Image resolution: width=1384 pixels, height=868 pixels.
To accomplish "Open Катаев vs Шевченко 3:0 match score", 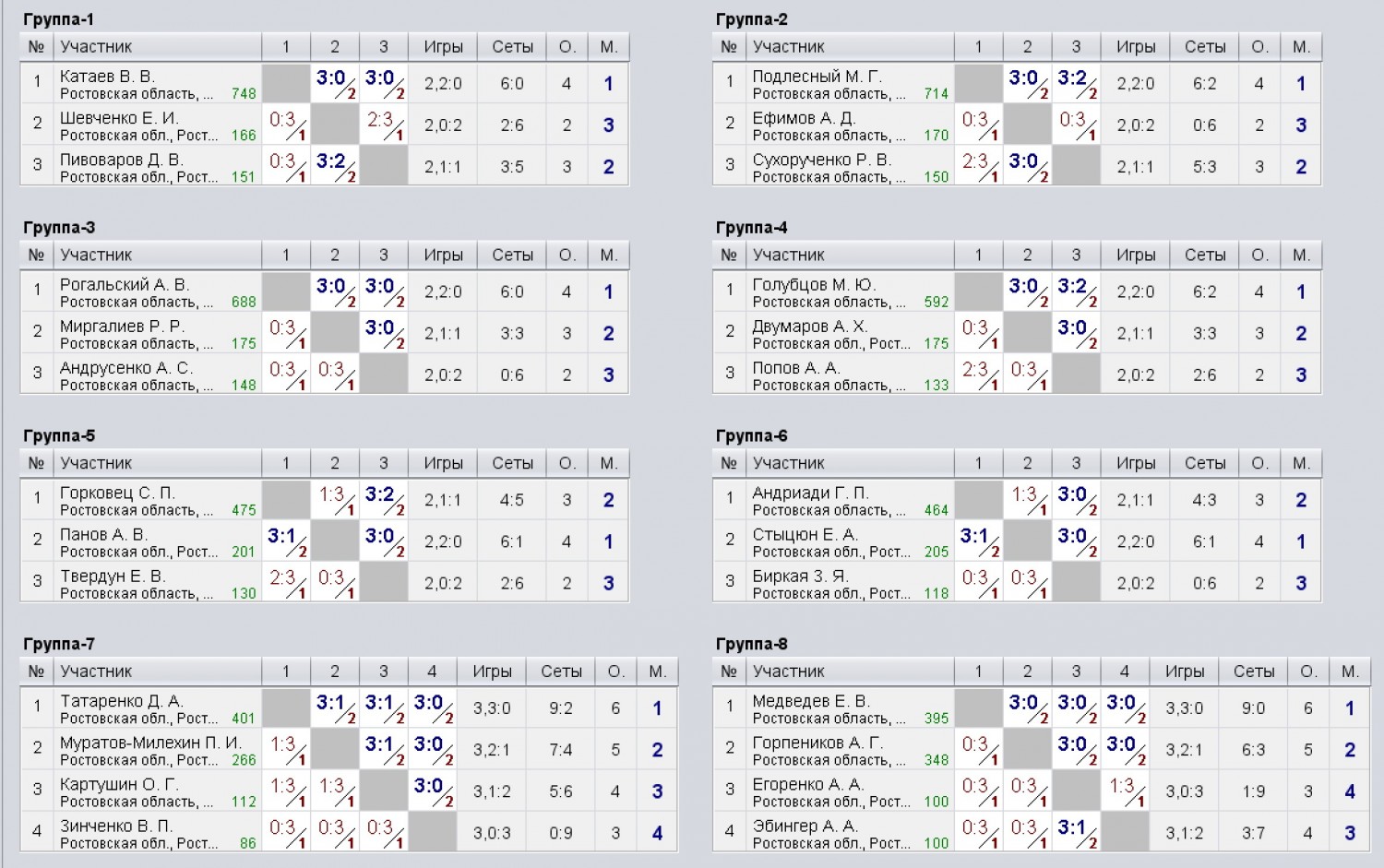I will click(335, 83).
